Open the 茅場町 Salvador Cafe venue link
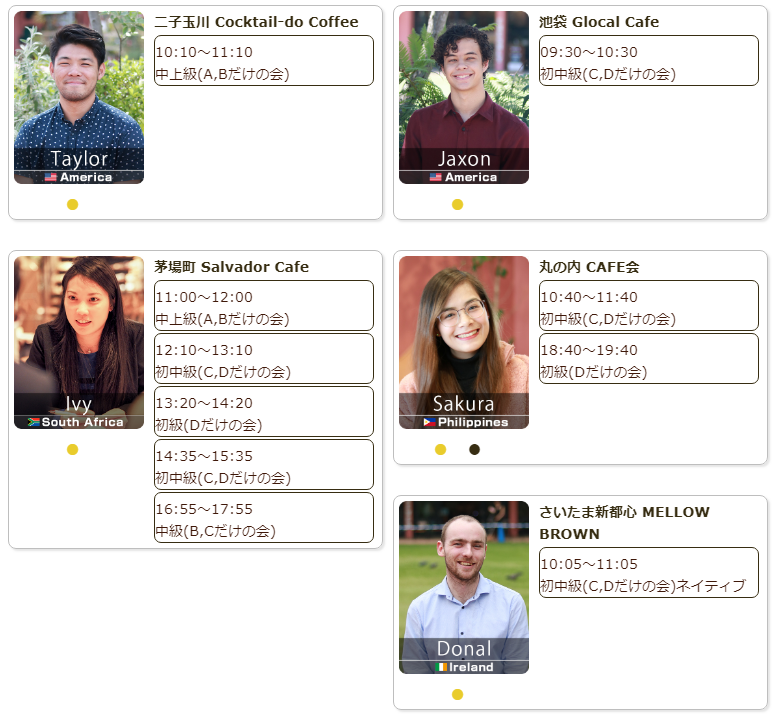The width and height of the screenshot is (782, 720). tap(231, 267)
